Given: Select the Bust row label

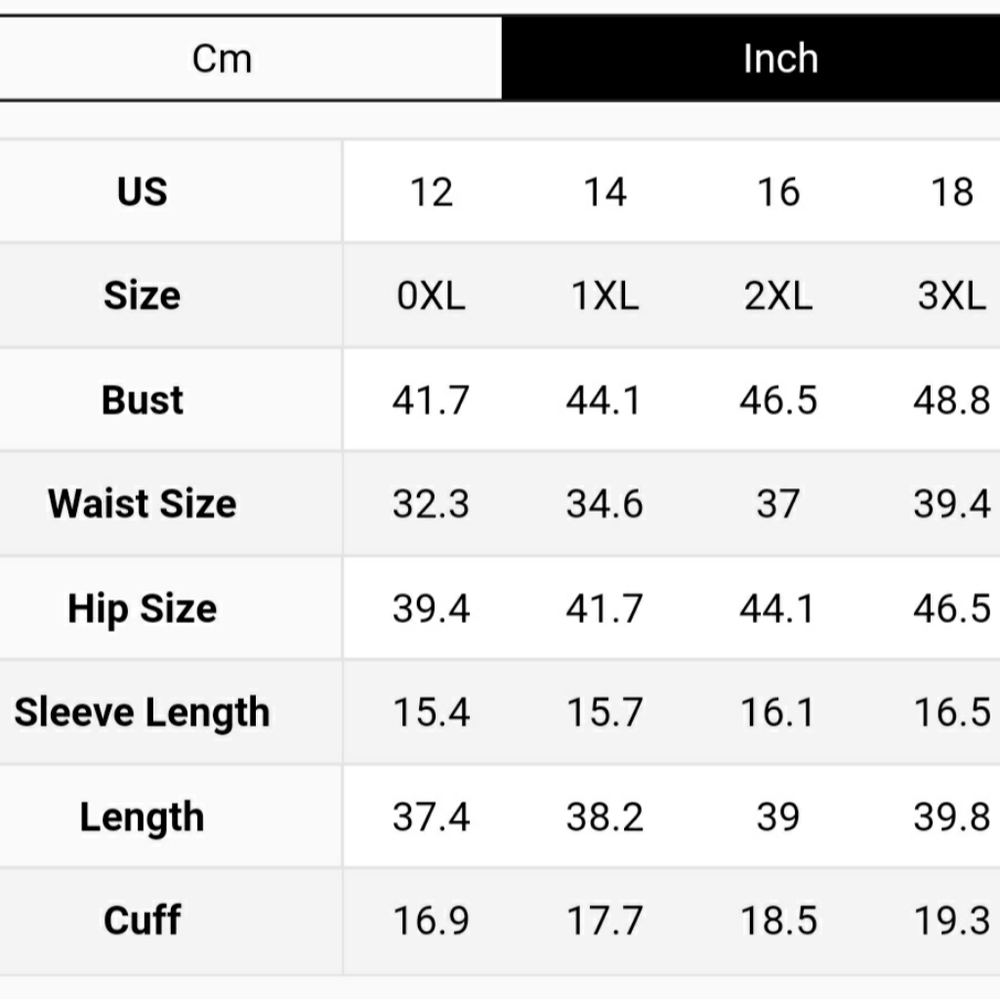Looking at the screenshot, I should click(142, 400).
